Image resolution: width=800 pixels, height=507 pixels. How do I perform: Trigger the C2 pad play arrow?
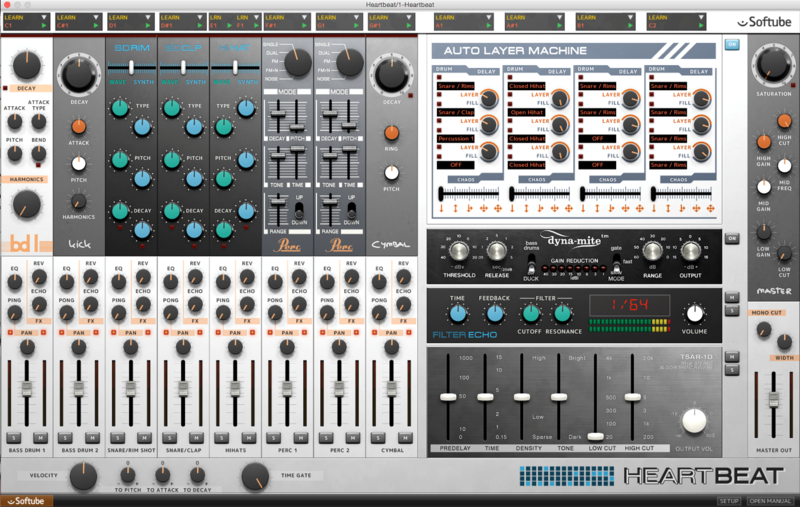tap(702, 25)
